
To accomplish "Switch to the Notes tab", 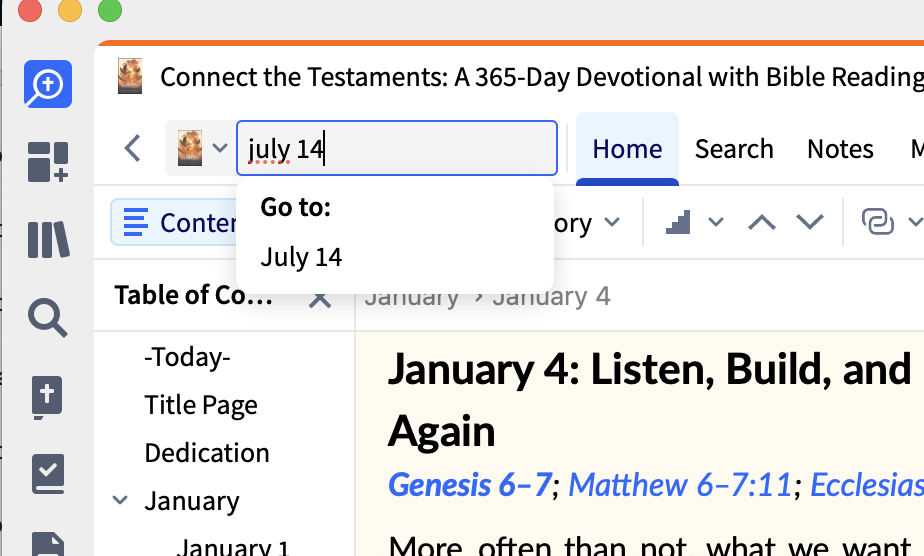I will [840, 149].
